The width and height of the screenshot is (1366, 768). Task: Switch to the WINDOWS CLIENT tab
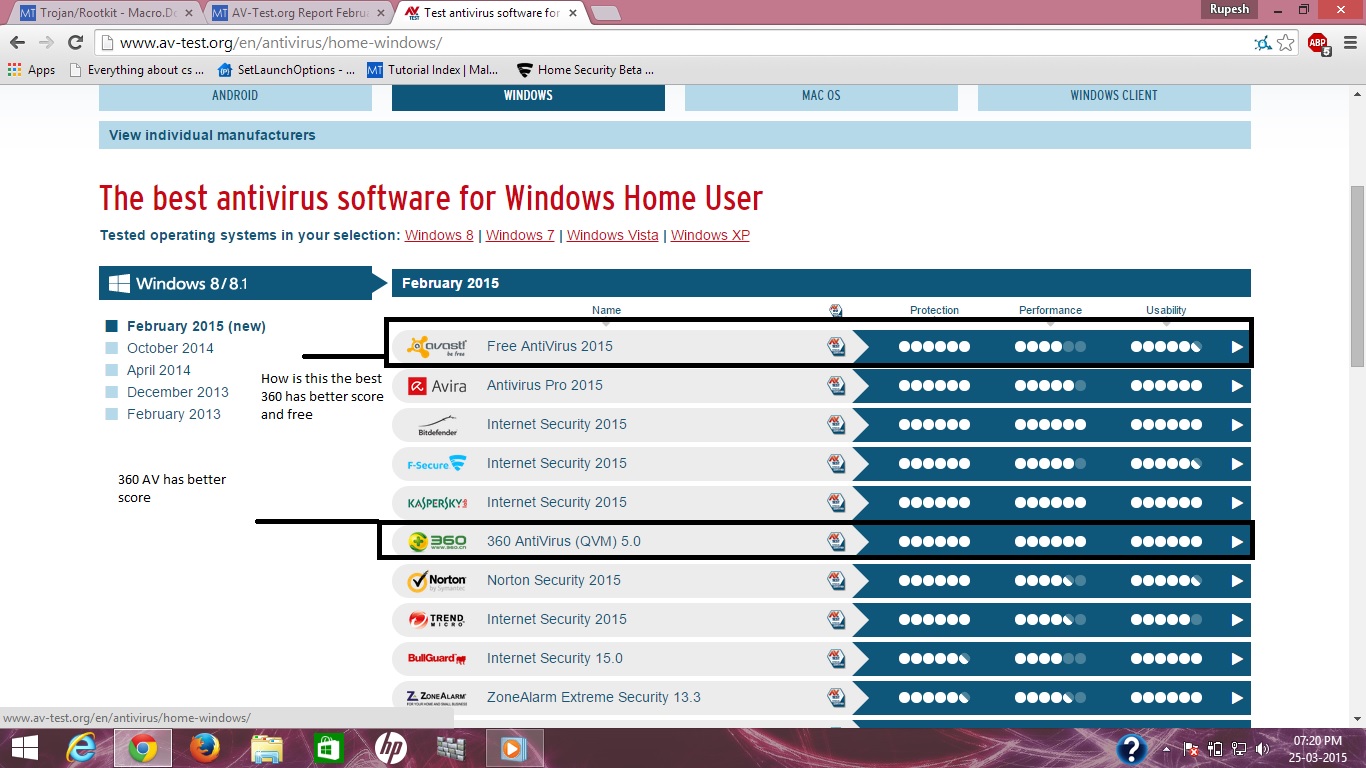point(1114,96)
